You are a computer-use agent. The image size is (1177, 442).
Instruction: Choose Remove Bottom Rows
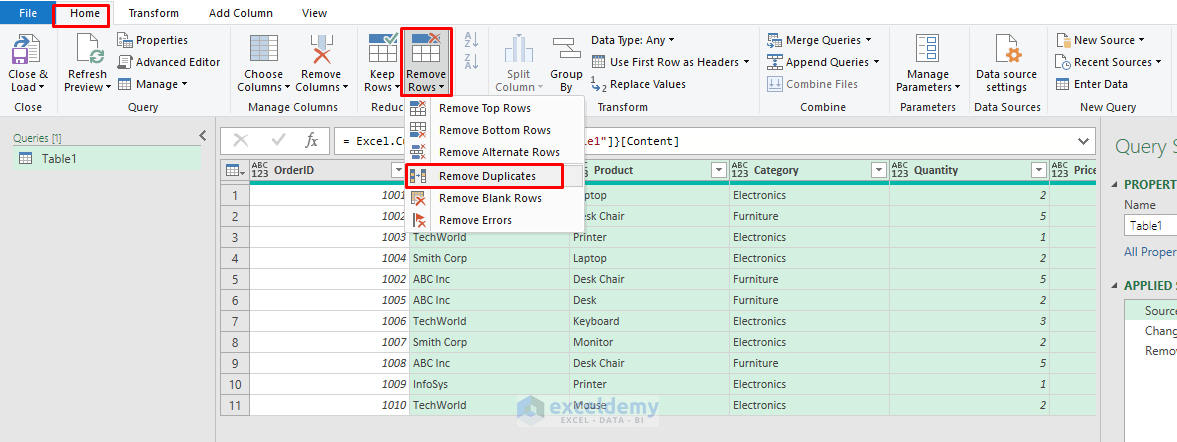[x=494, y=130]
